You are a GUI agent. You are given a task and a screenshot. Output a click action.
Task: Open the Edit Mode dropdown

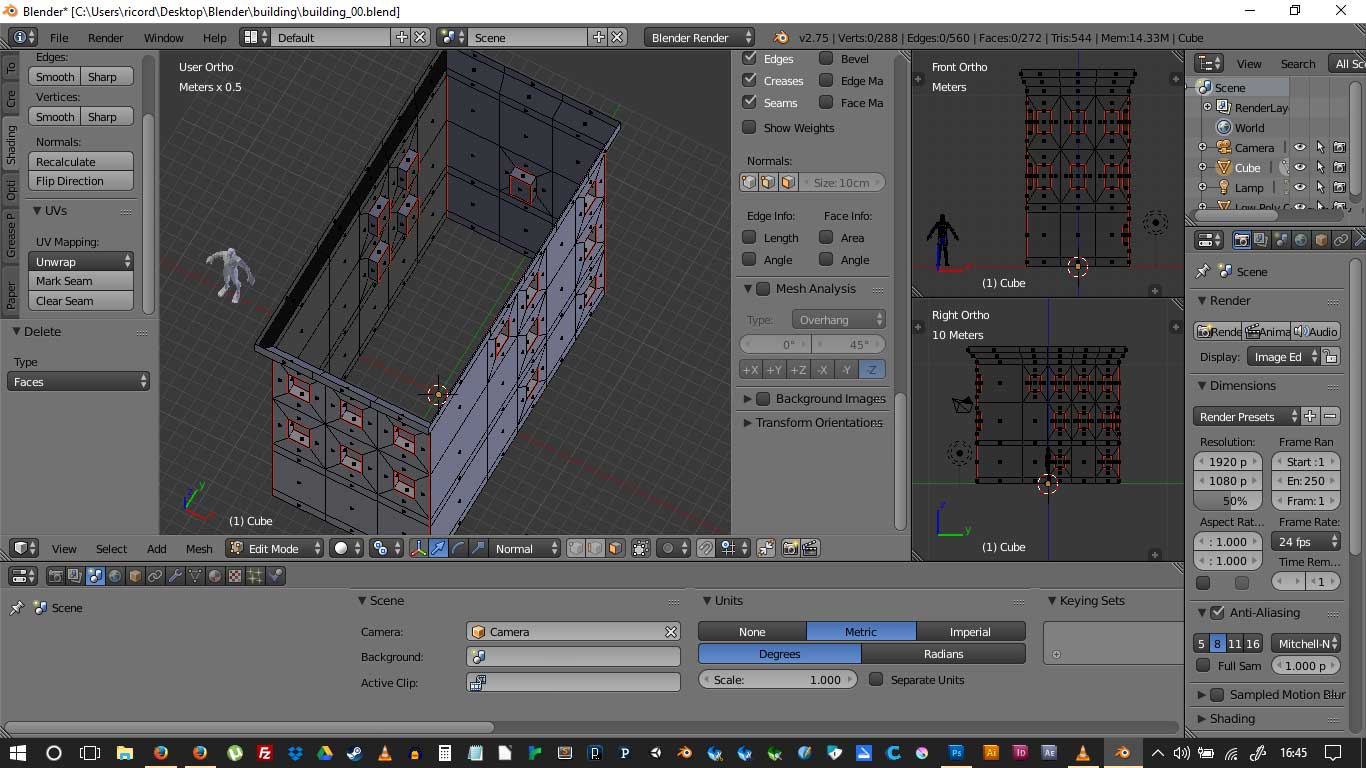[275, 548]
